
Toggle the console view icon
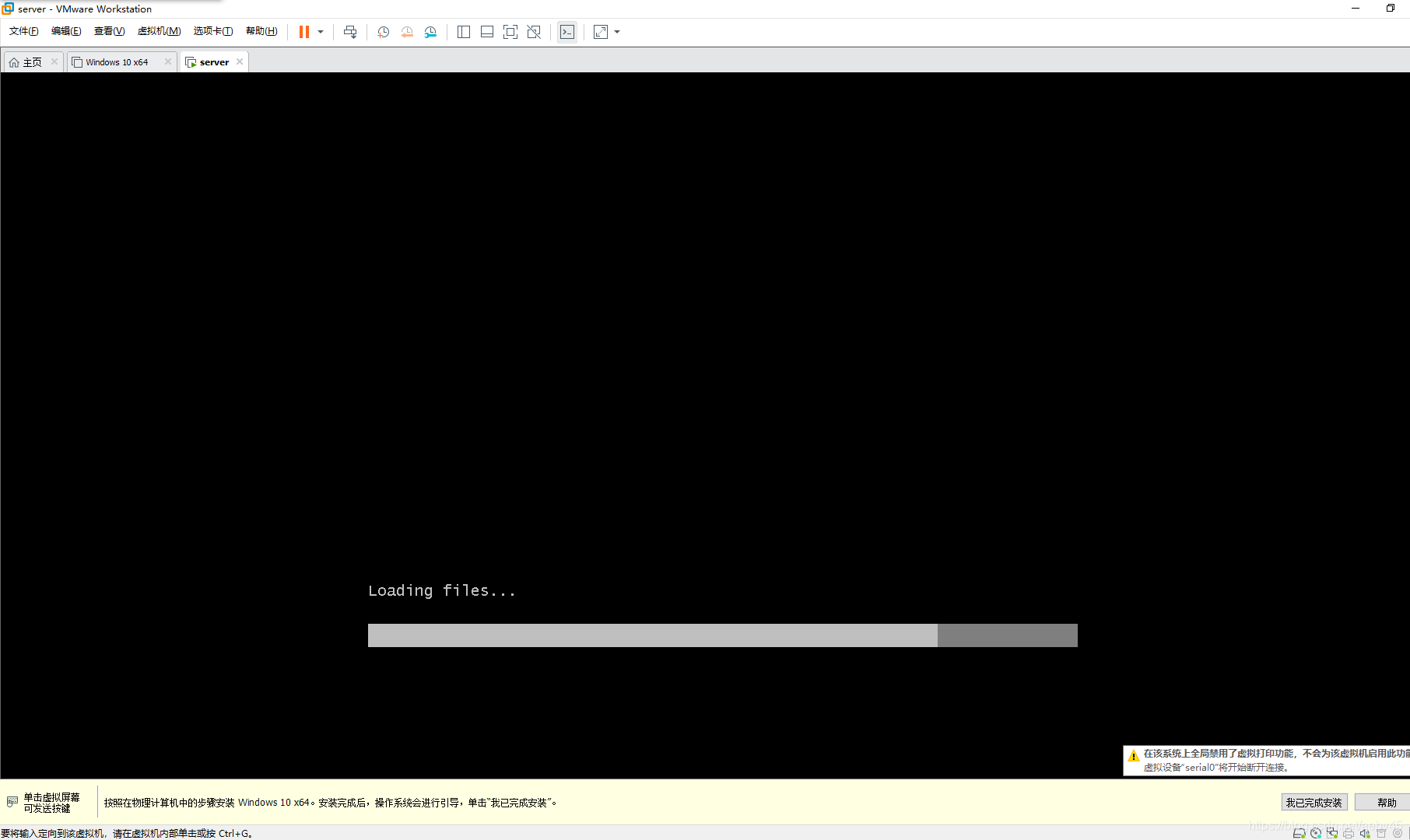point(567,32)
